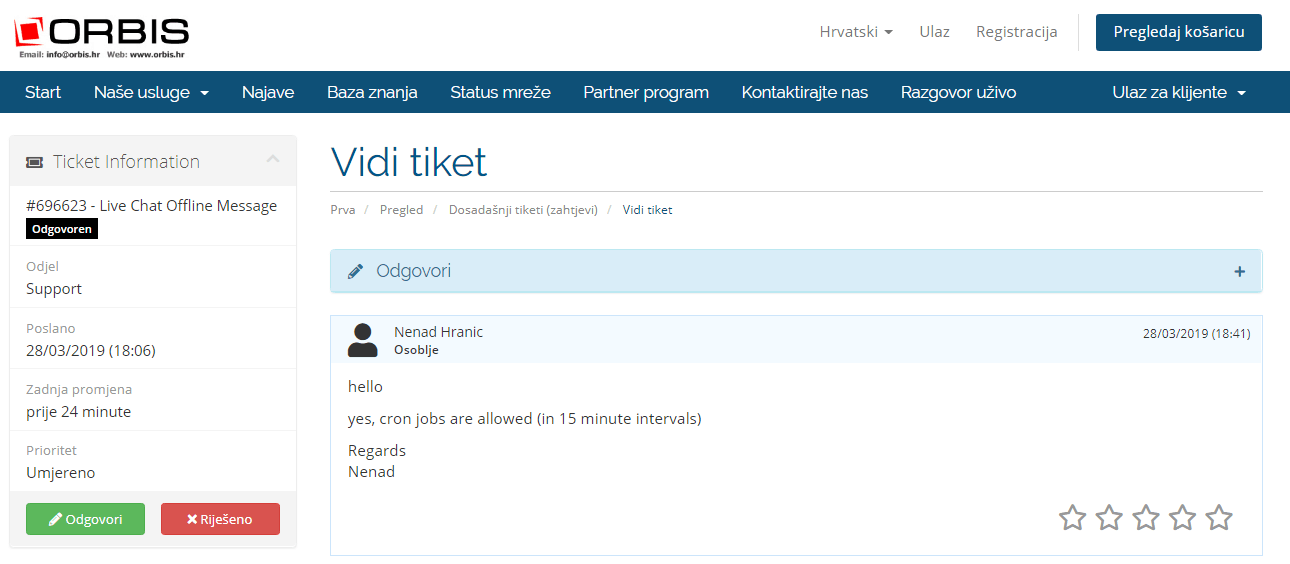The width and height of the screenshot is (1290, 564).
Task: Open Naše usluge dropdown menu
Action: click(151, 92)
